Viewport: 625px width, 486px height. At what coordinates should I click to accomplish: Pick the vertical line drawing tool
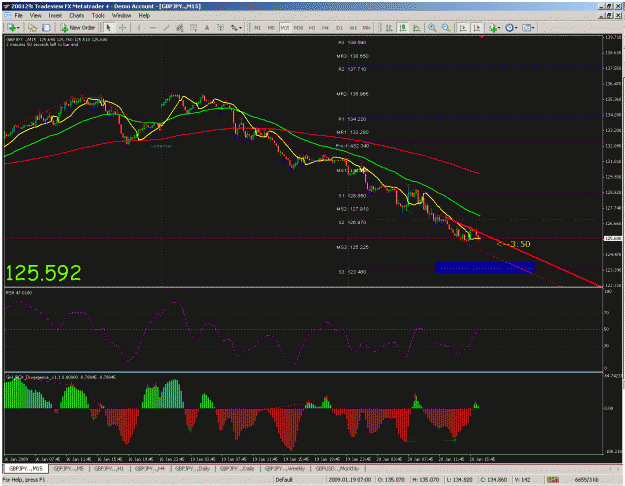[x=139, y=28]
